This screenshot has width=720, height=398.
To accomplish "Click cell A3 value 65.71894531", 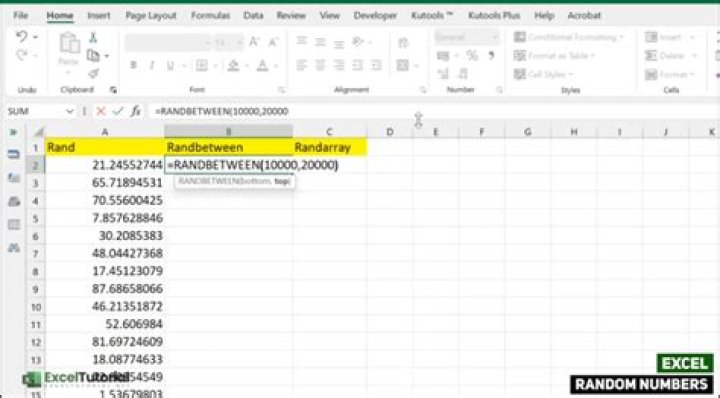I will (104, 183).
